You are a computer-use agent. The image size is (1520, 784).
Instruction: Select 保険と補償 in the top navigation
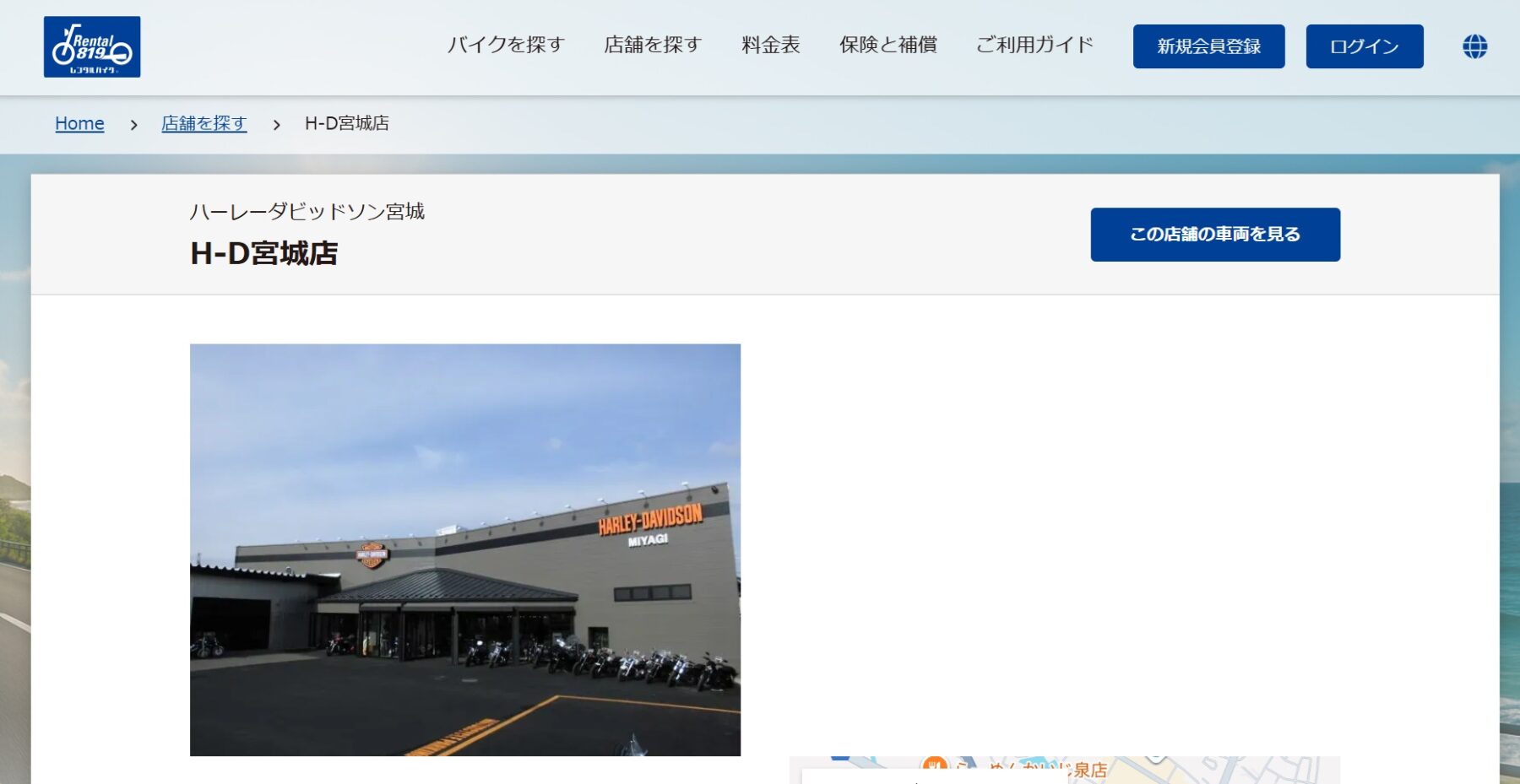pos(888,45)
